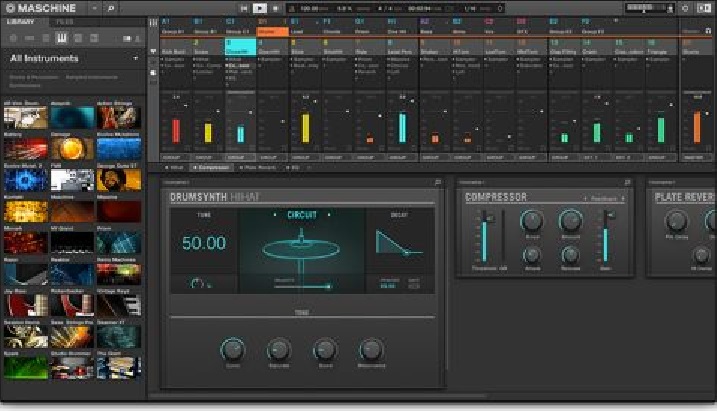Select the Effects browser type icon

(x=78, y=38)
